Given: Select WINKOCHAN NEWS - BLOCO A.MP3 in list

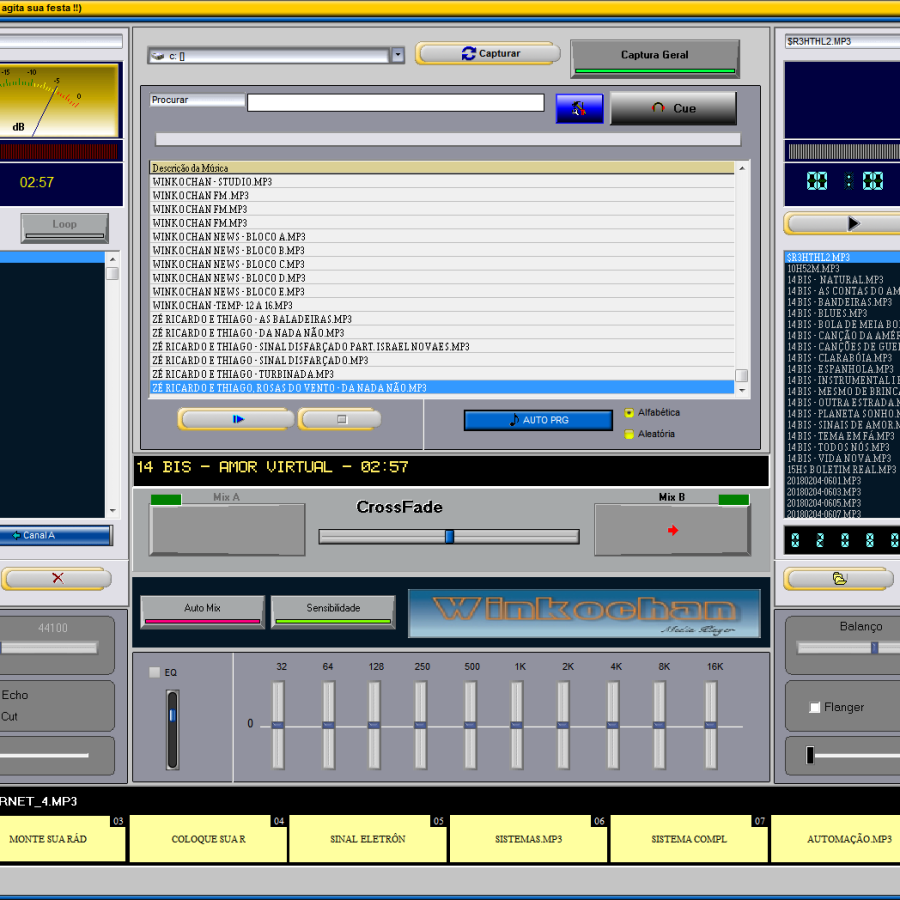Looking at the screenshot, I should coord(230,237).
